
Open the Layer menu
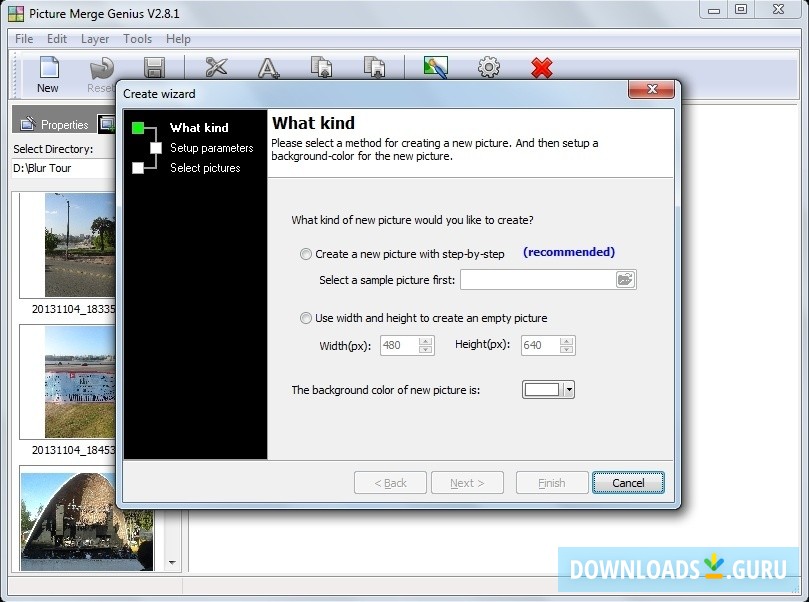95,39
